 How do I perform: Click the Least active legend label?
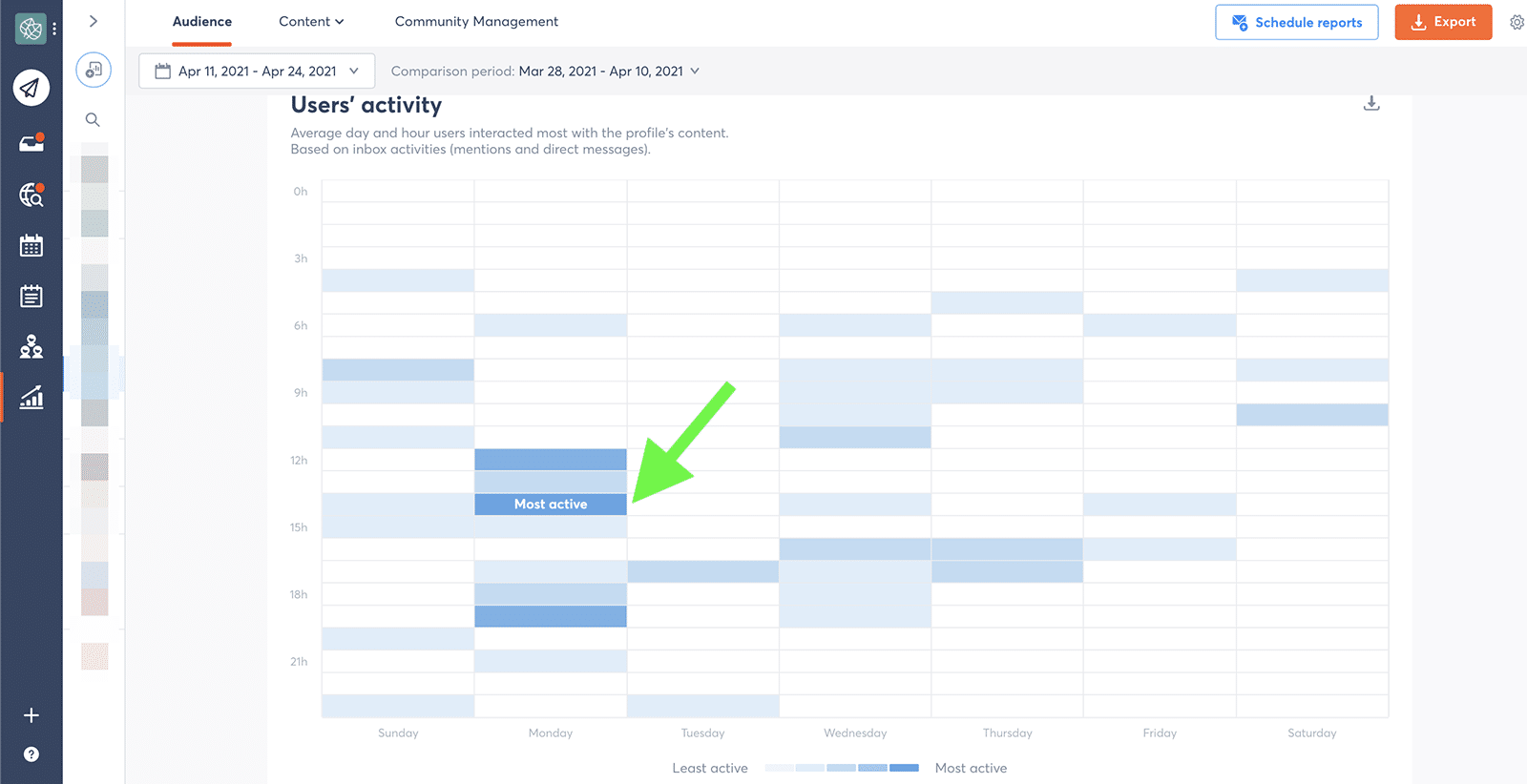710,768
